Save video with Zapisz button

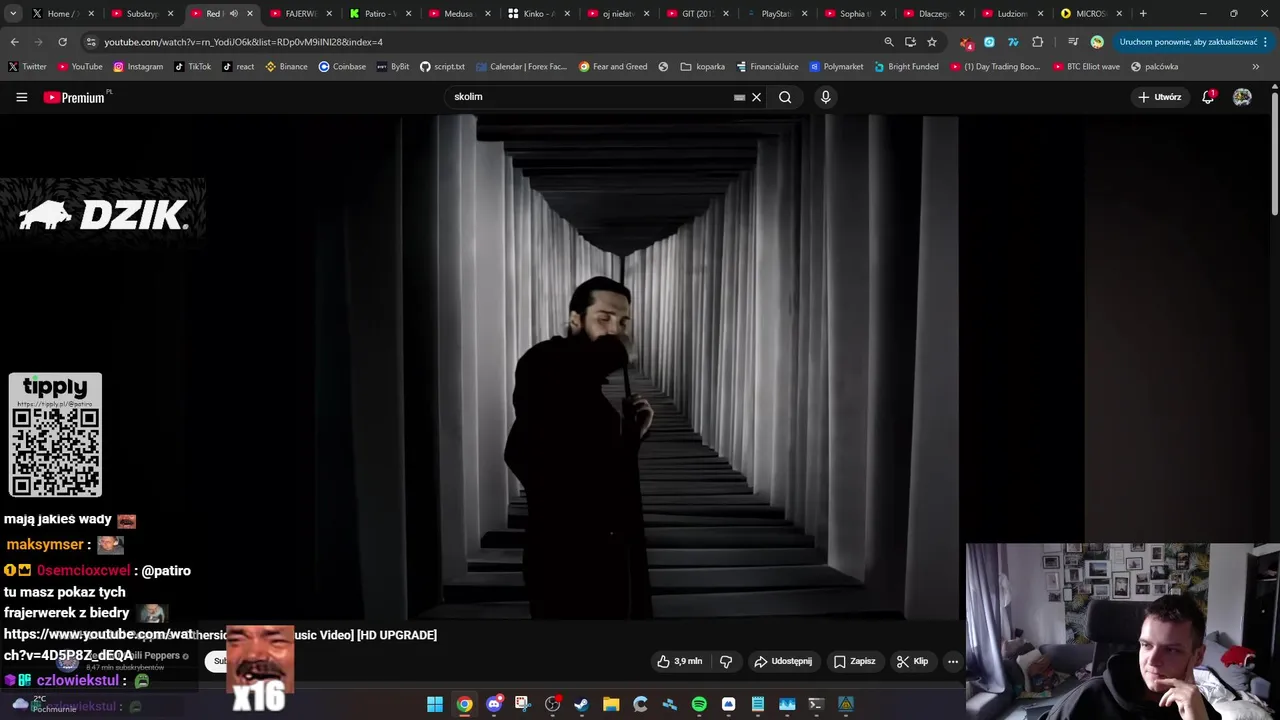[855, 661]
